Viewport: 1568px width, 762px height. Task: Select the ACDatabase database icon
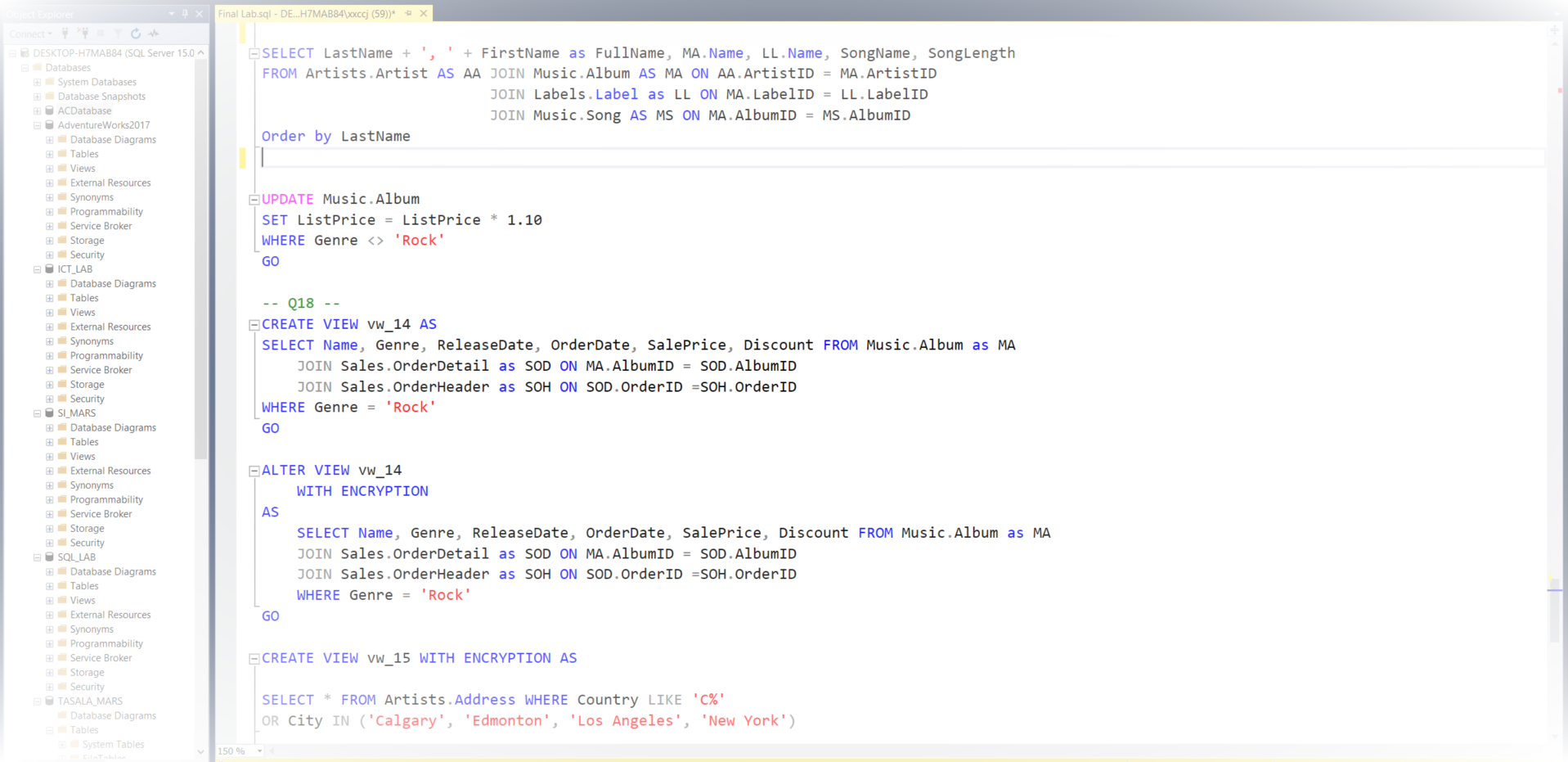tap(49, 110)
